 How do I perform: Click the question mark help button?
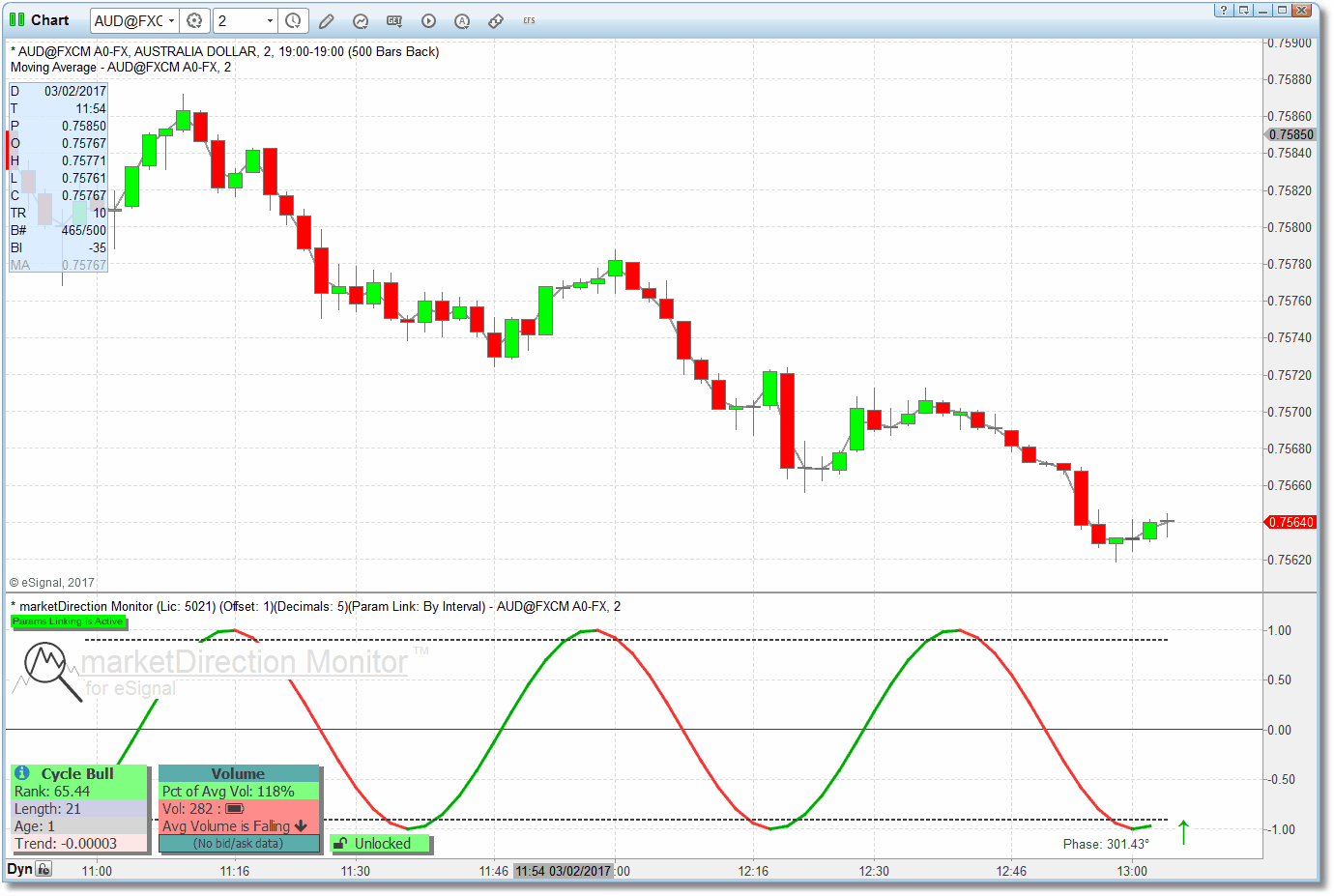tap(1224, 10)
